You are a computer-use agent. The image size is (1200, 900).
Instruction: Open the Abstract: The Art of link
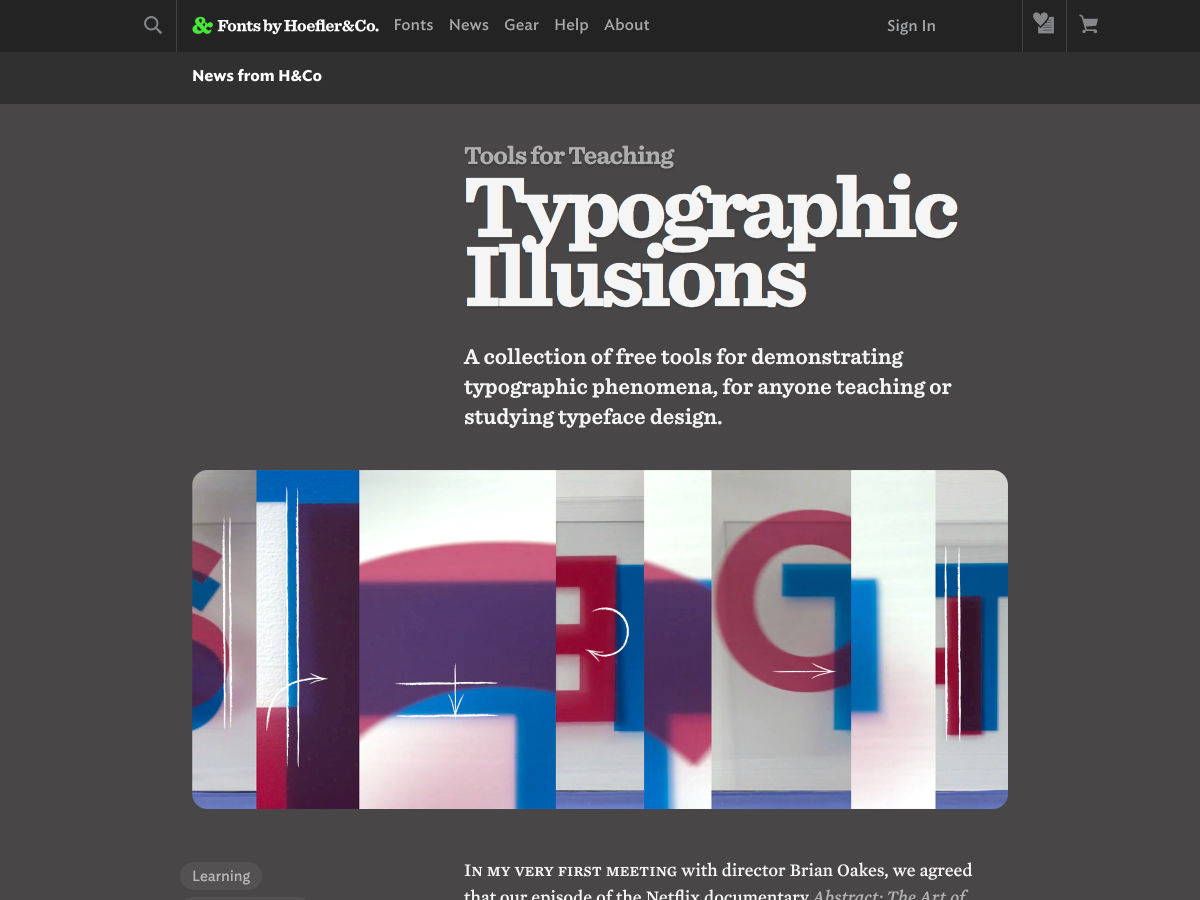[x=890, y=894]
